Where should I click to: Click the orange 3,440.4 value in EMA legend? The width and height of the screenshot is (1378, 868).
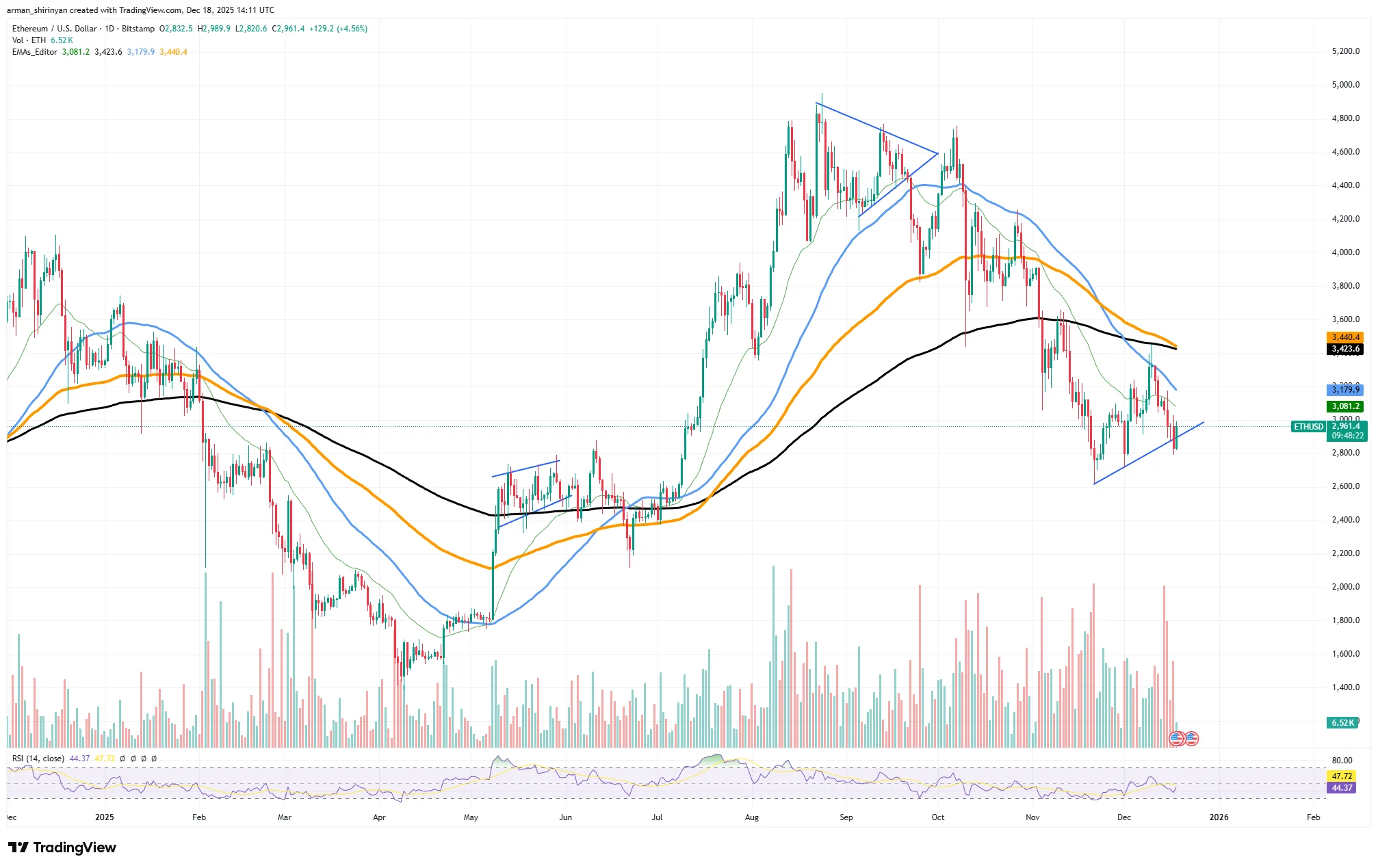[173, 52]
